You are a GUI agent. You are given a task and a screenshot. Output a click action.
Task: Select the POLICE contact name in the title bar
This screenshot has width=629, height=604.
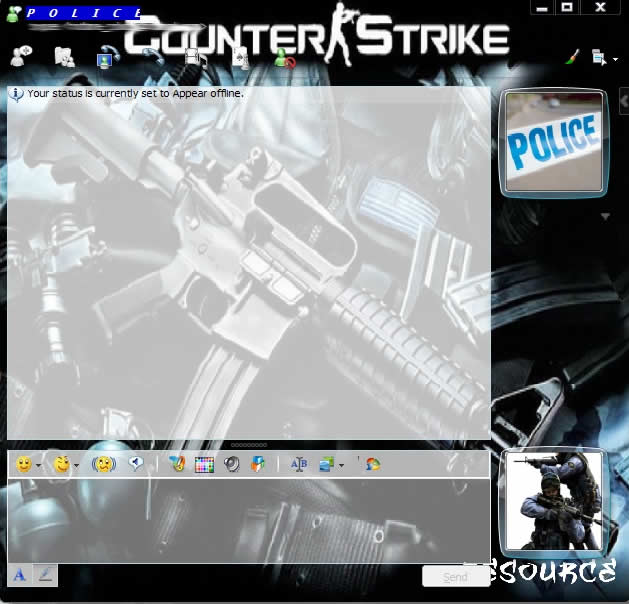coord(83,13)
